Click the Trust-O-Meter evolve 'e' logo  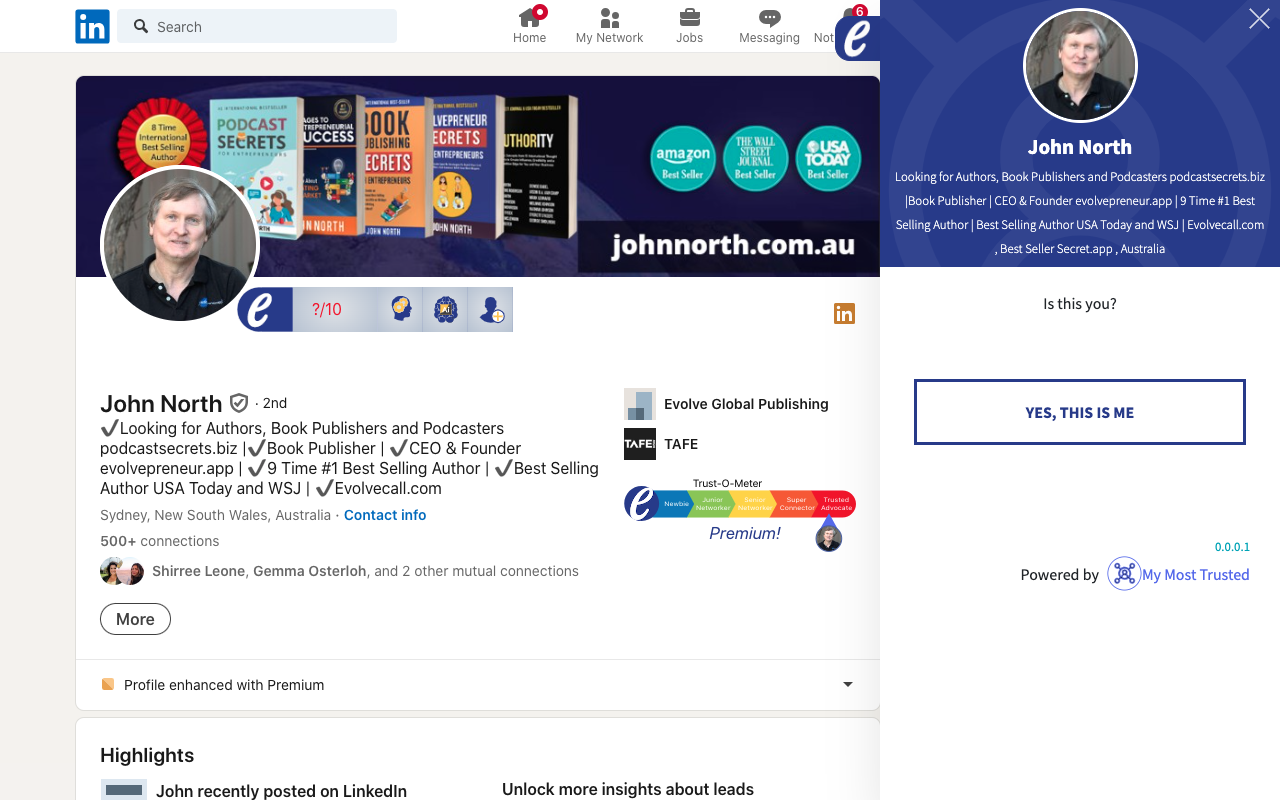(x=641, y=503)
